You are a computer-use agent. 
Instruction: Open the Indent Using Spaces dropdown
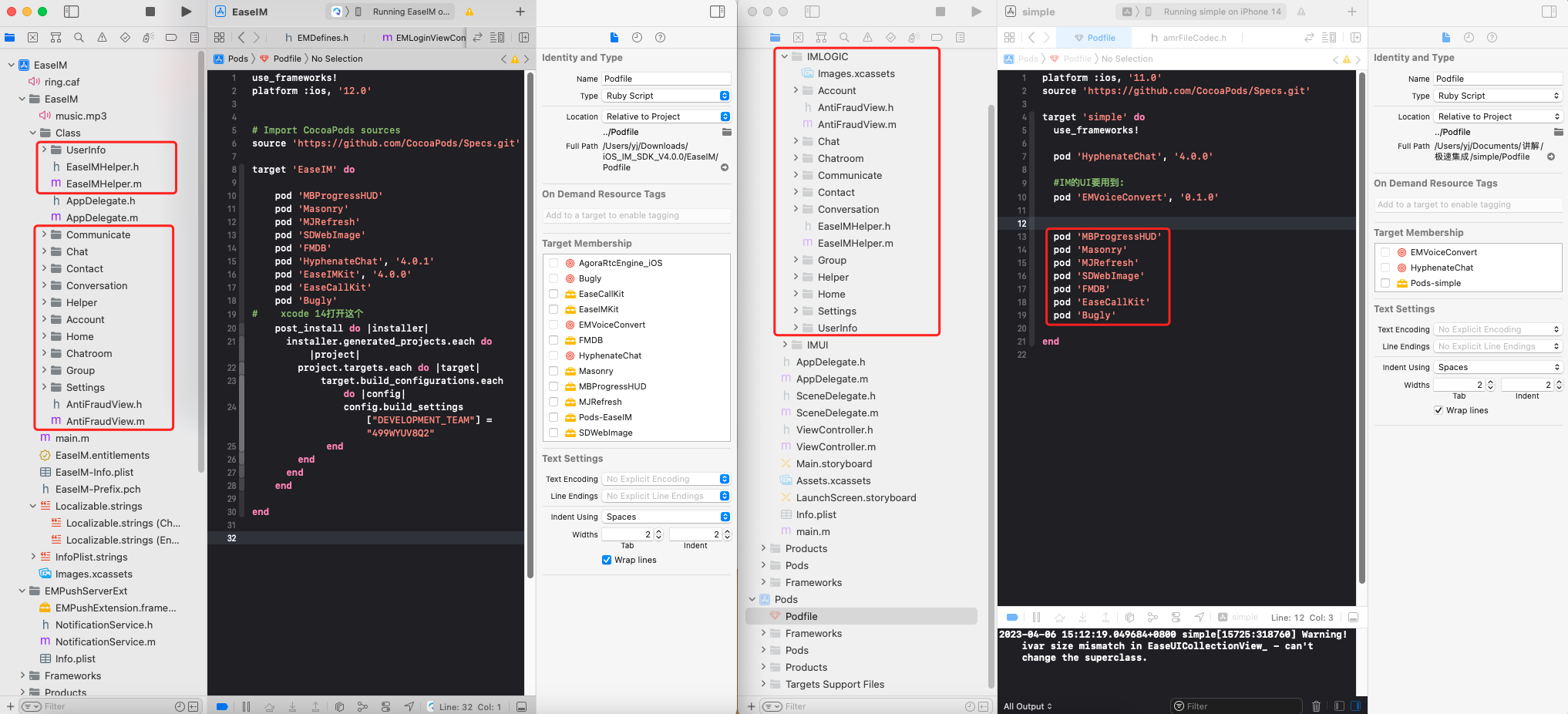666,517
